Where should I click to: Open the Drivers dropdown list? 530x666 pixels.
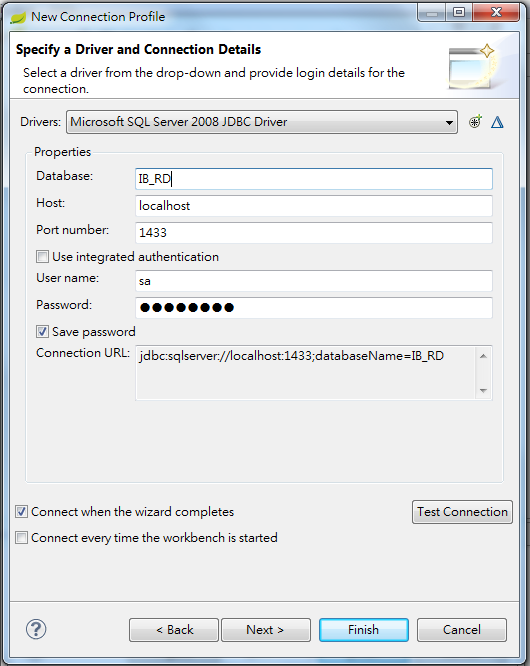tap(262, 122)
